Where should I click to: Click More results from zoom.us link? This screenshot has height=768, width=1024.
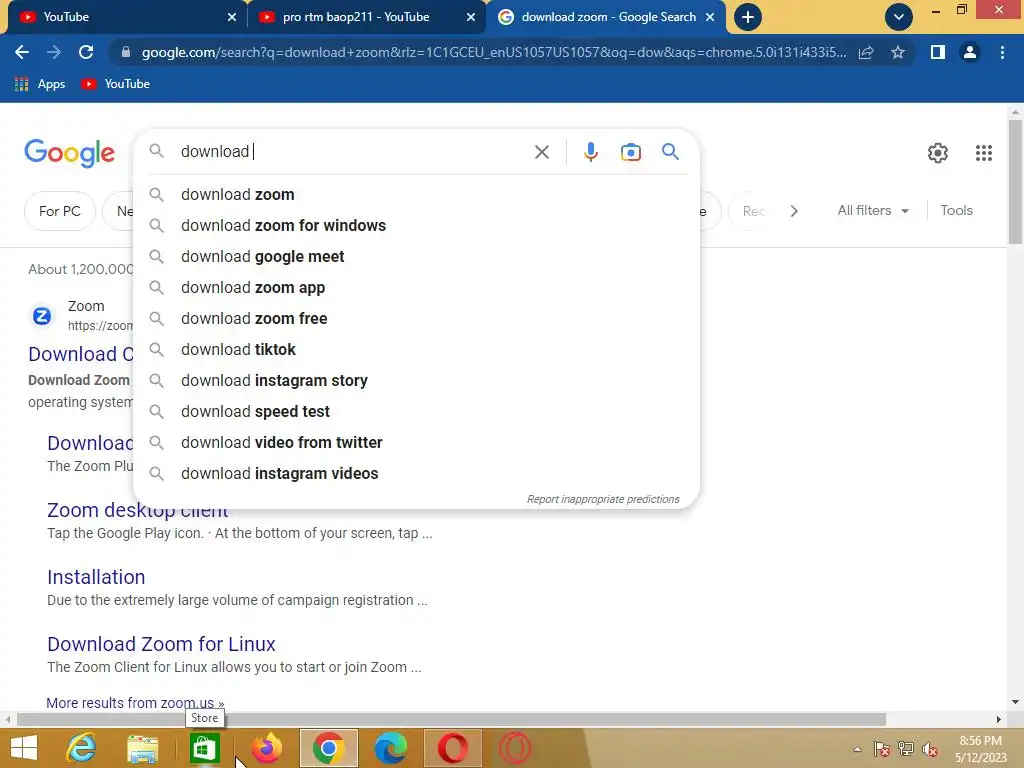(135, 703)
